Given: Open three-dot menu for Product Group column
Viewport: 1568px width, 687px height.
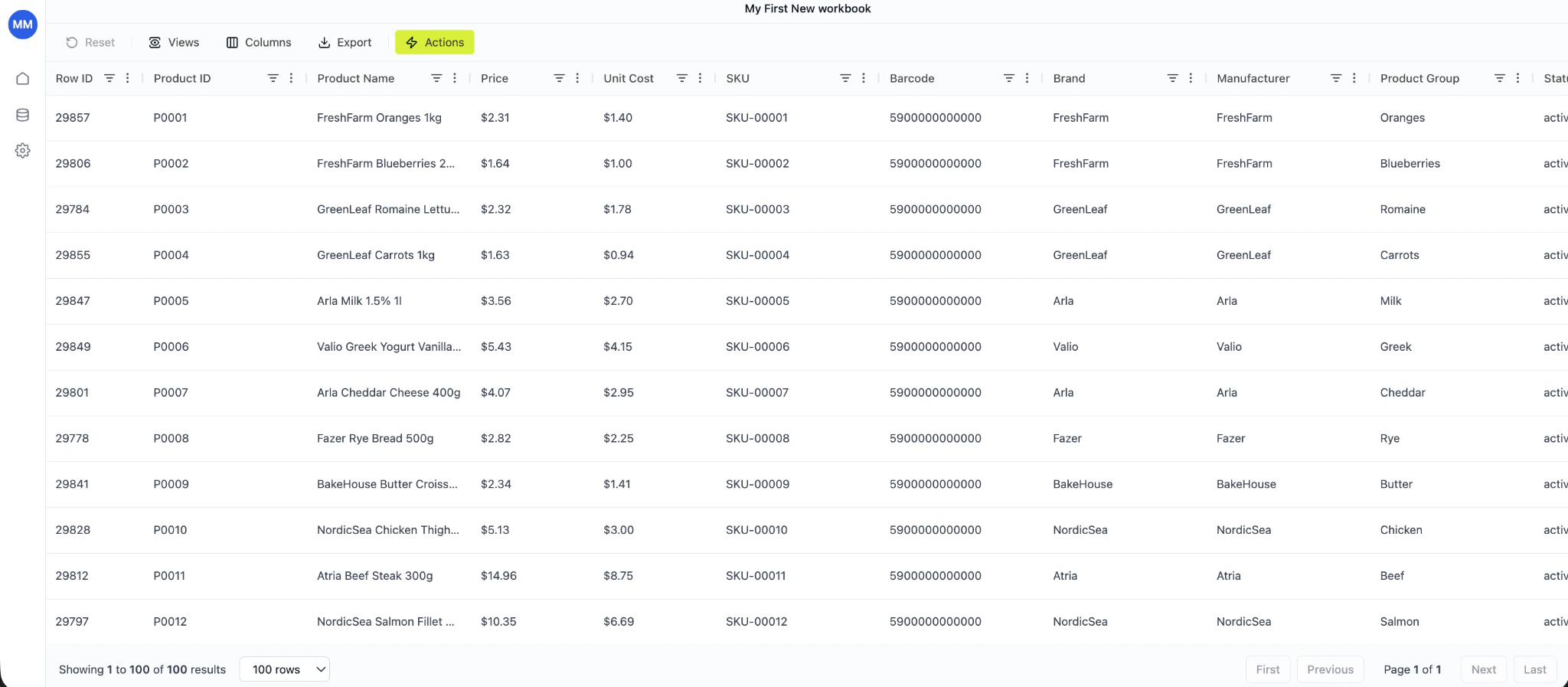Looking at the screenshot, I should pos(1518,78).
